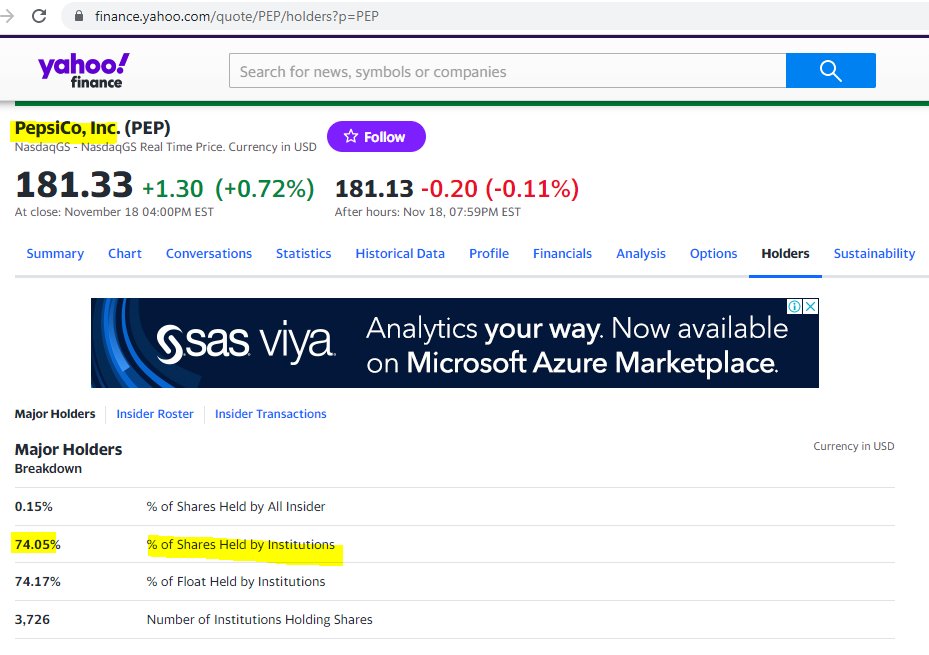Click the 74.17% float value

(x=37, y=582)
